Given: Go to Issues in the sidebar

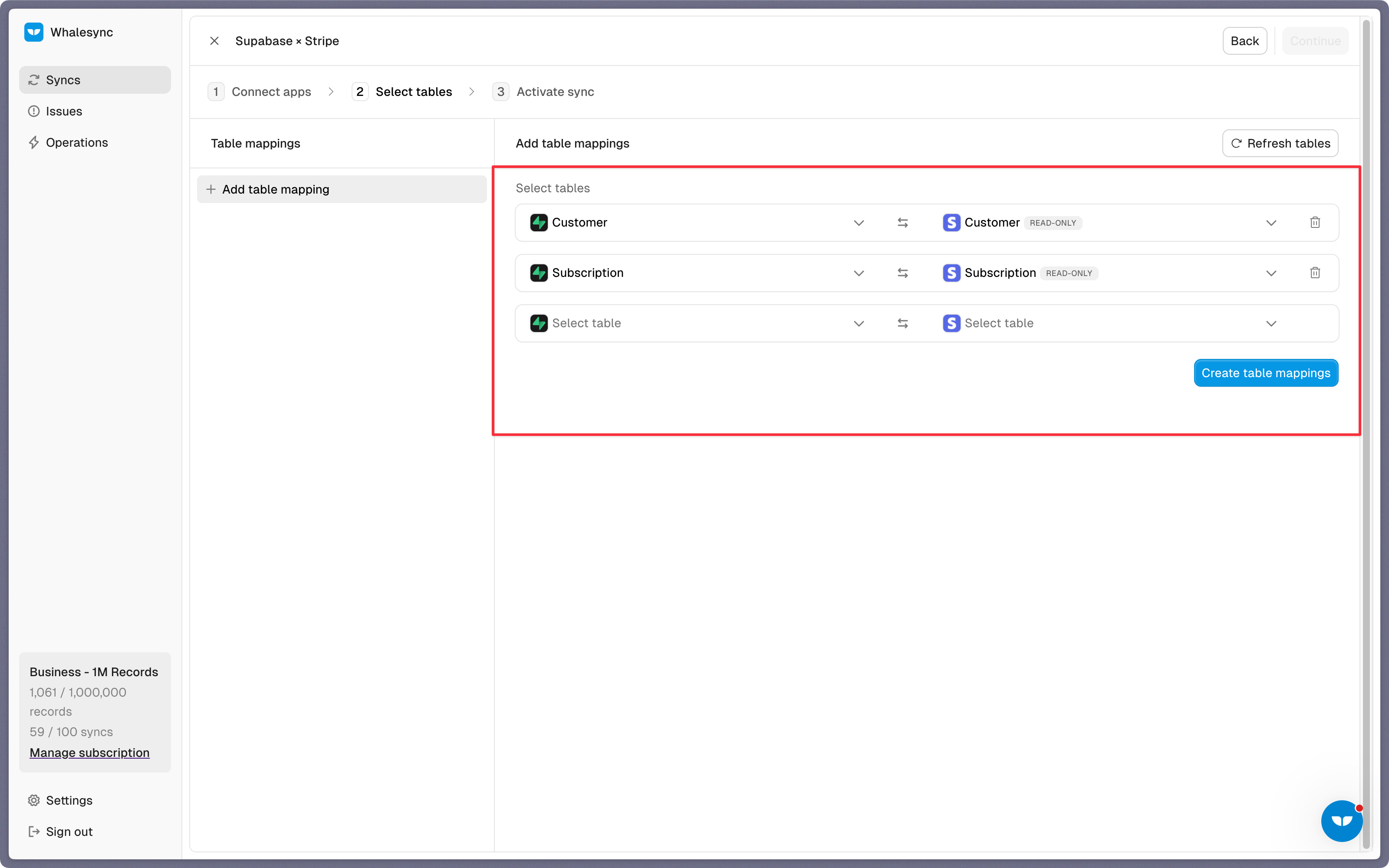Looking at the screenshot, I should coord(95,112).
